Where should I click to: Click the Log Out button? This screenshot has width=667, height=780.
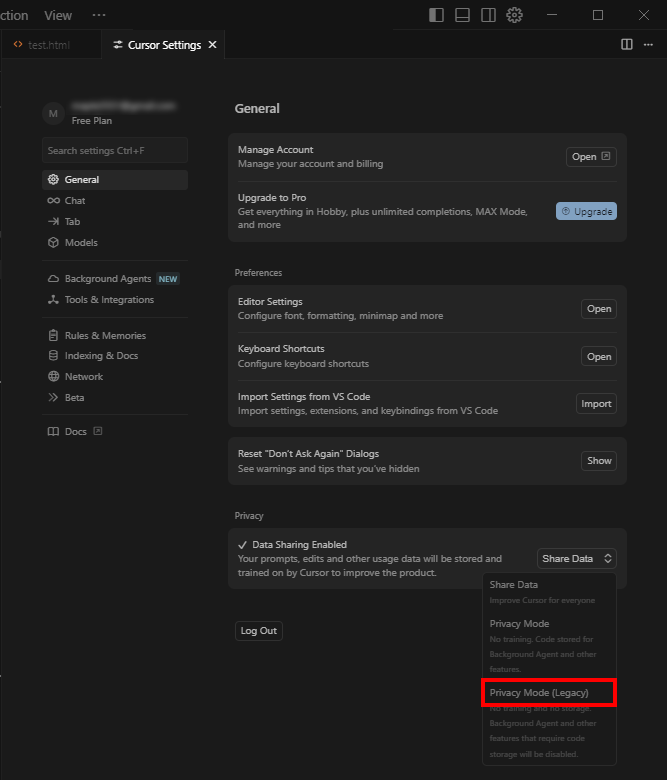(259, 631)
